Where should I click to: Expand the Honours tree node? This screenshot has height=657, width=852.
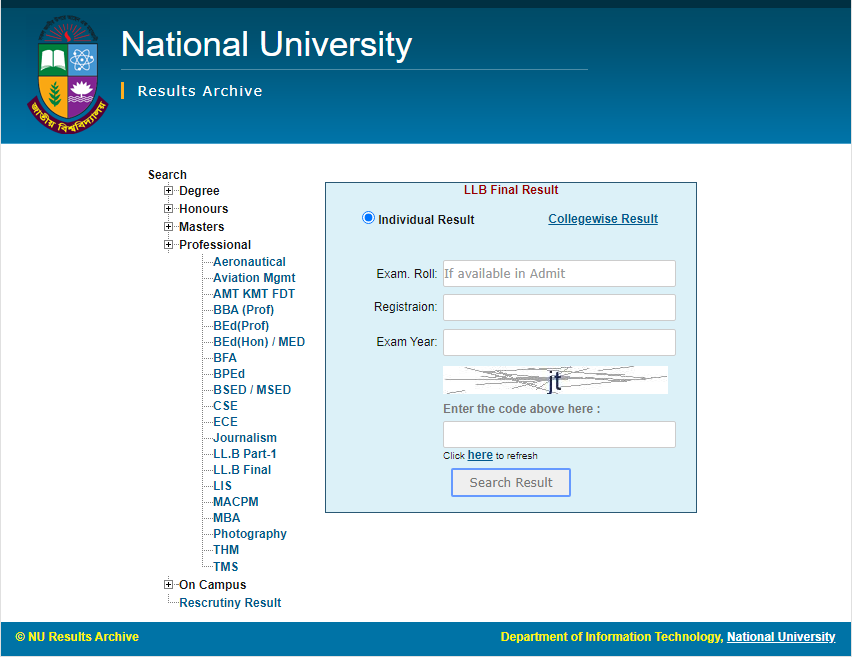point(168,209)
